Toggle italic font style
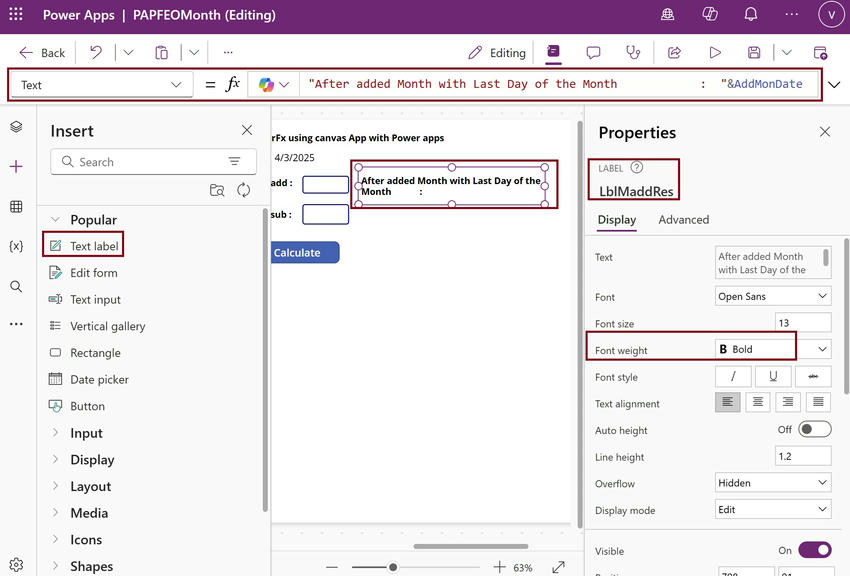Screen dimensions: 850x576 click(x=733, y=376)
